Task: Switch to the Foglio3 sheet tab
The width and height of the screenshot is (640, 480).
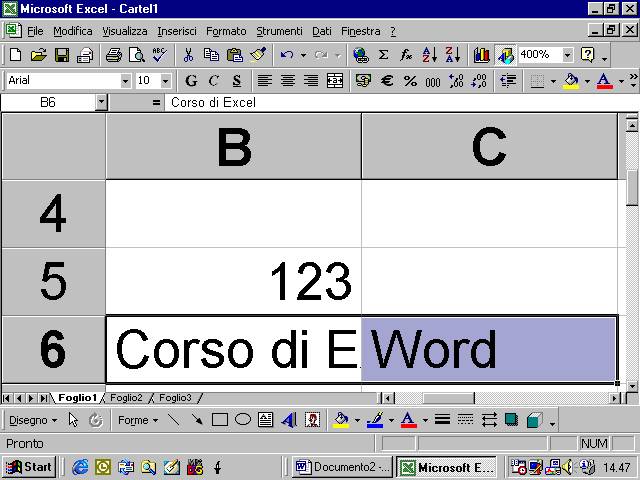Action: (x=175, y=398)
